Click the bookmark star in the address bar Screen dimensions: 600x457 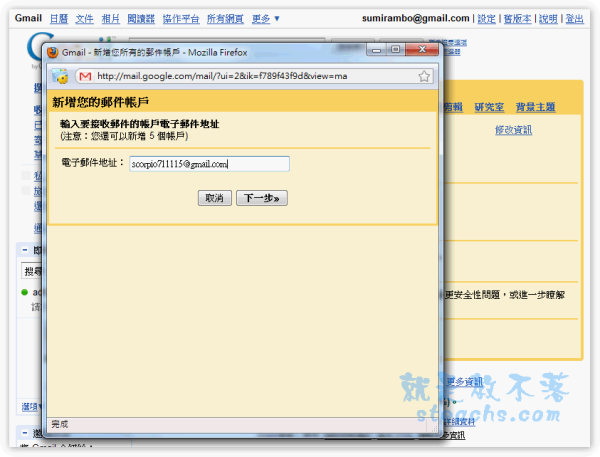424,76
